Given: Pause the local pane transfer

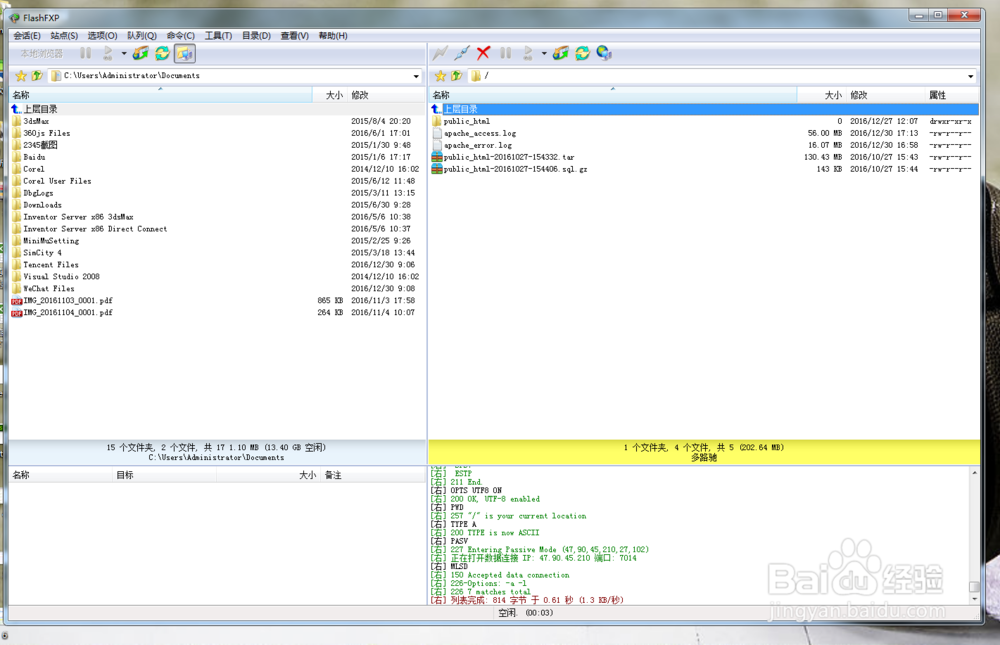Looking at the screenshot, I should tap(85, 54).
